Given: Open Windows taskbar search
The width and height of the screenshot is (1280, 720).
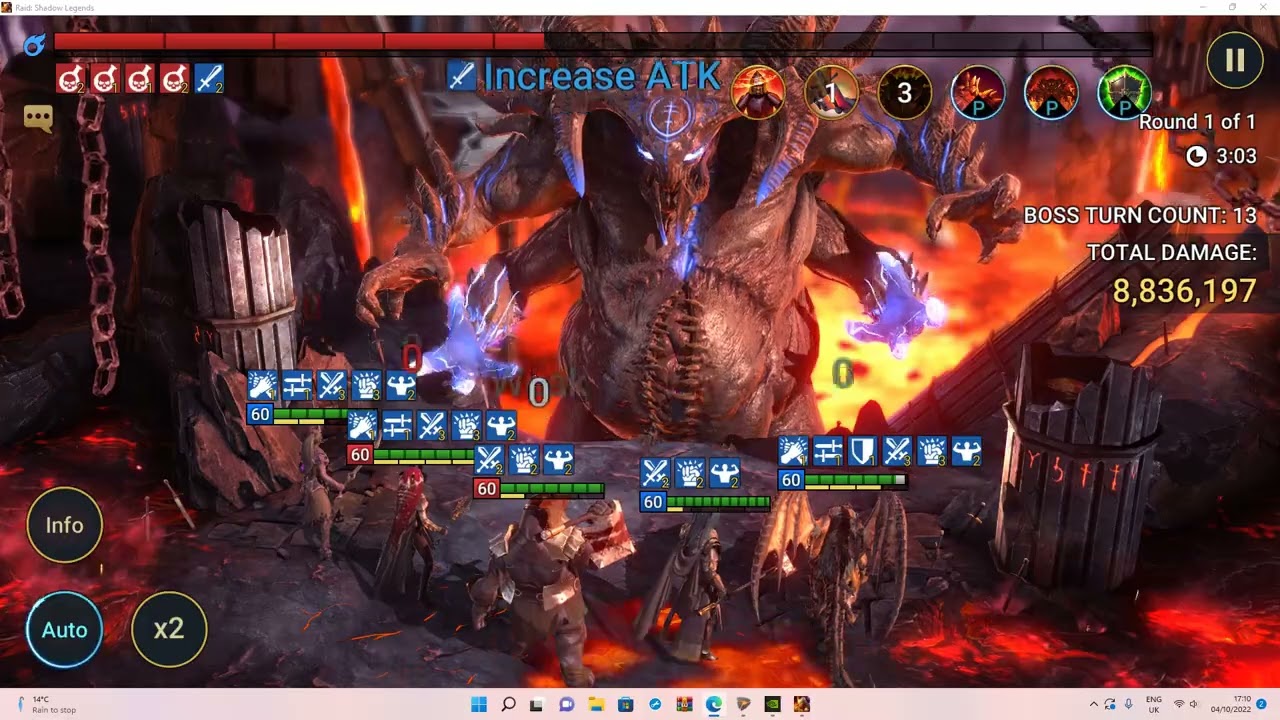Looking at the screenshot, I should 508,704.
